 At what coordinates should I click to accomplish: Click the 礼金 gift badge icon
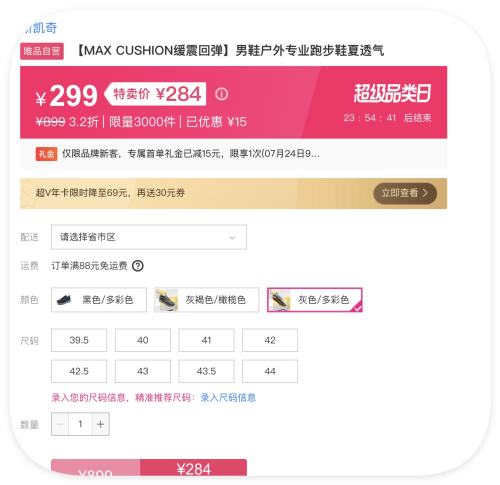click(46, 154)
